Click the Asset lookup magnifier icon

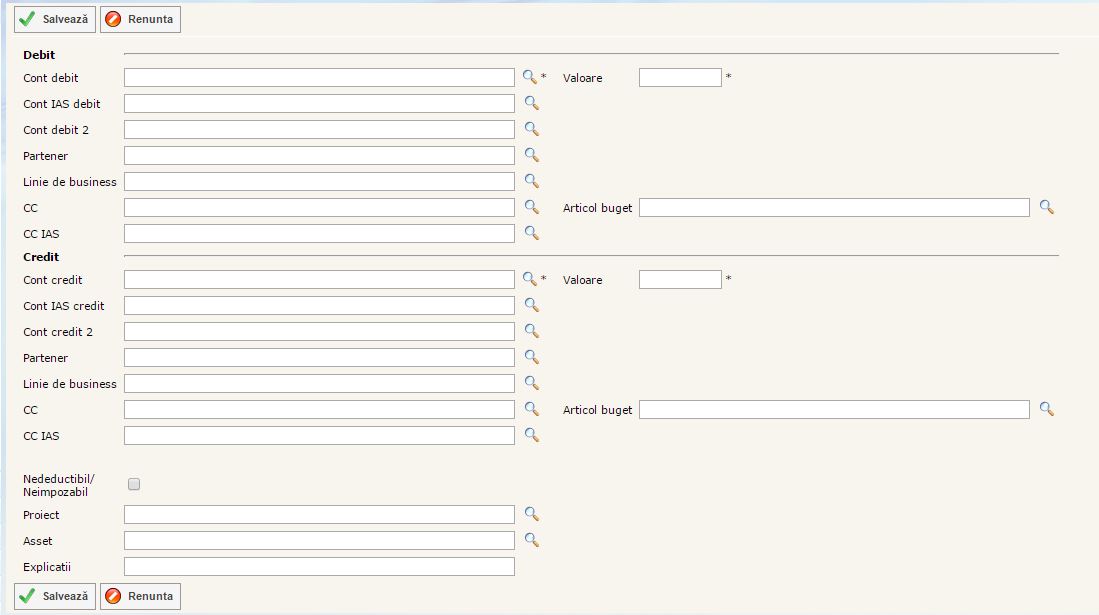pos(531,540)
